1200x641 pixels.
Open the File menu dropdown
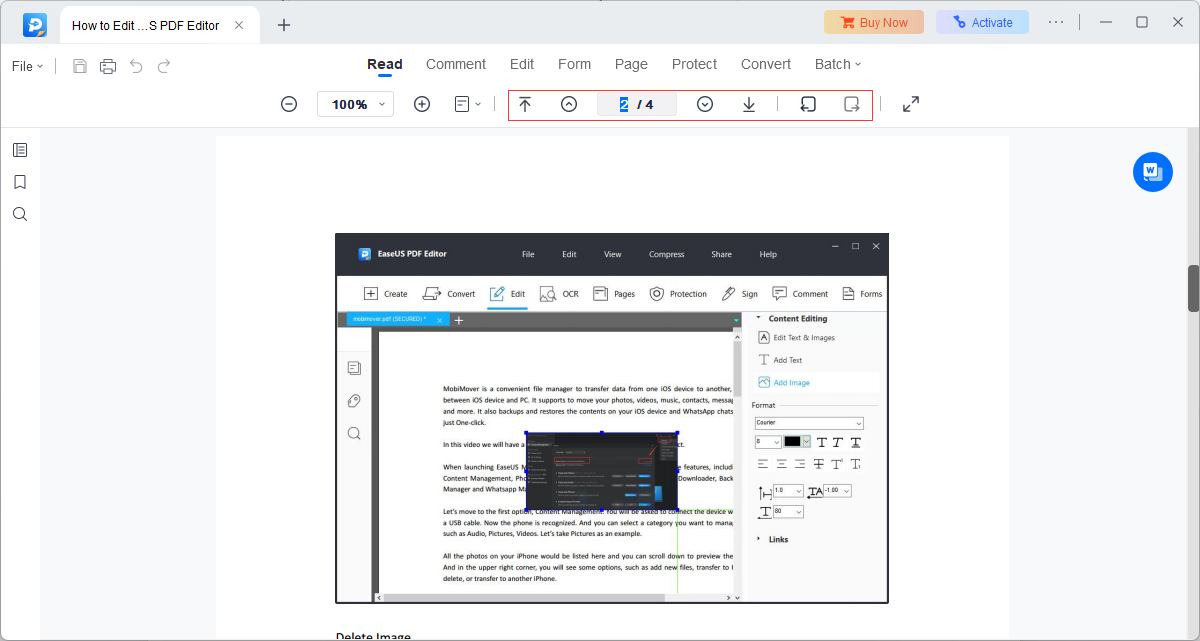27,66
